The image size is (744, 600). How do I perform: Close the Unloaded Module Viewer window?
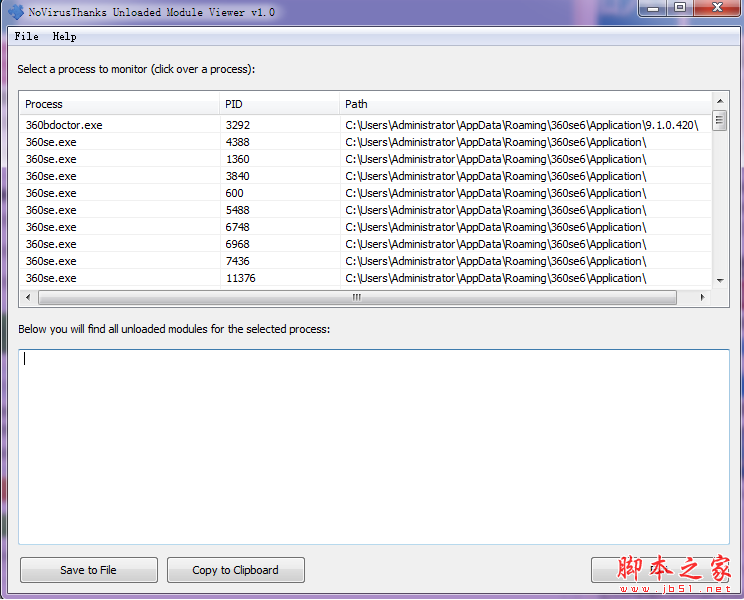[717, 8]
